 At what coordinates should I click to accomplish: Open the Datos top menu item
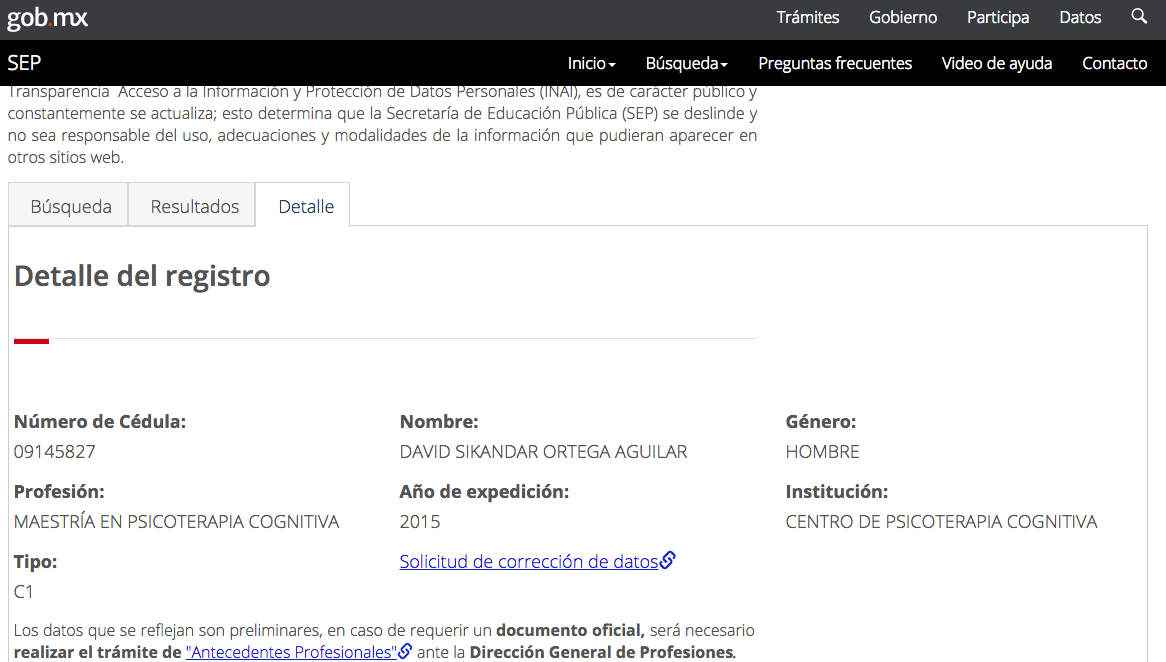coord(1080,17)
